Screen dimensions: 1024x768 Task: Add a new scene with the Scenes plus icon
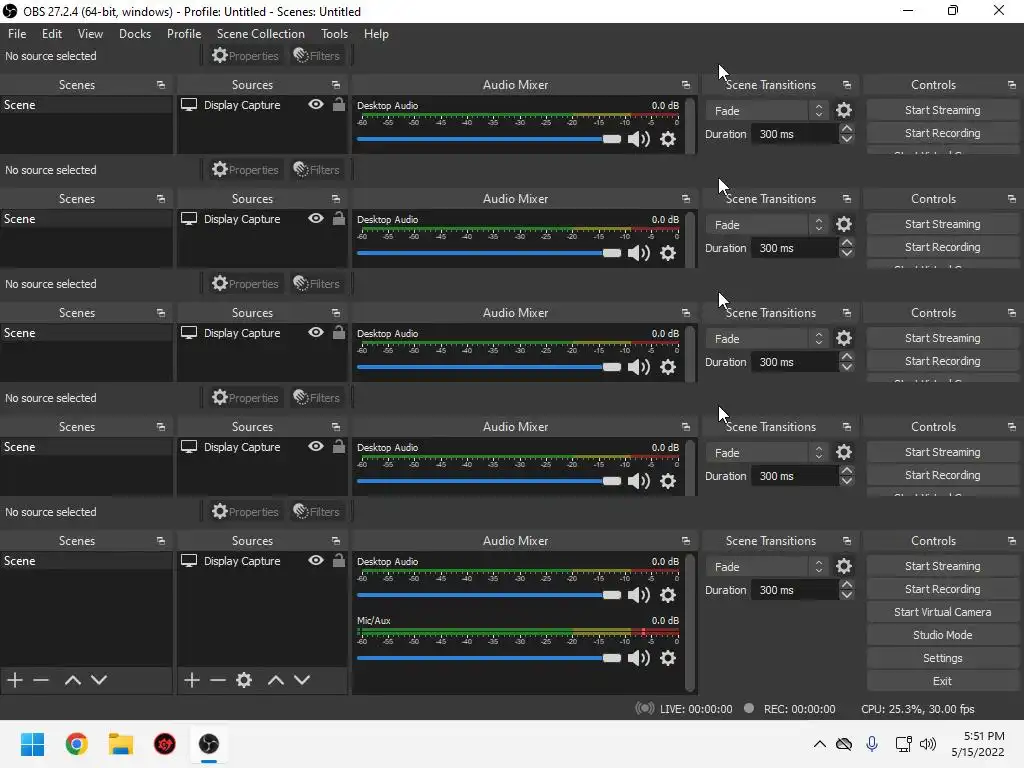tap(15, 680)
